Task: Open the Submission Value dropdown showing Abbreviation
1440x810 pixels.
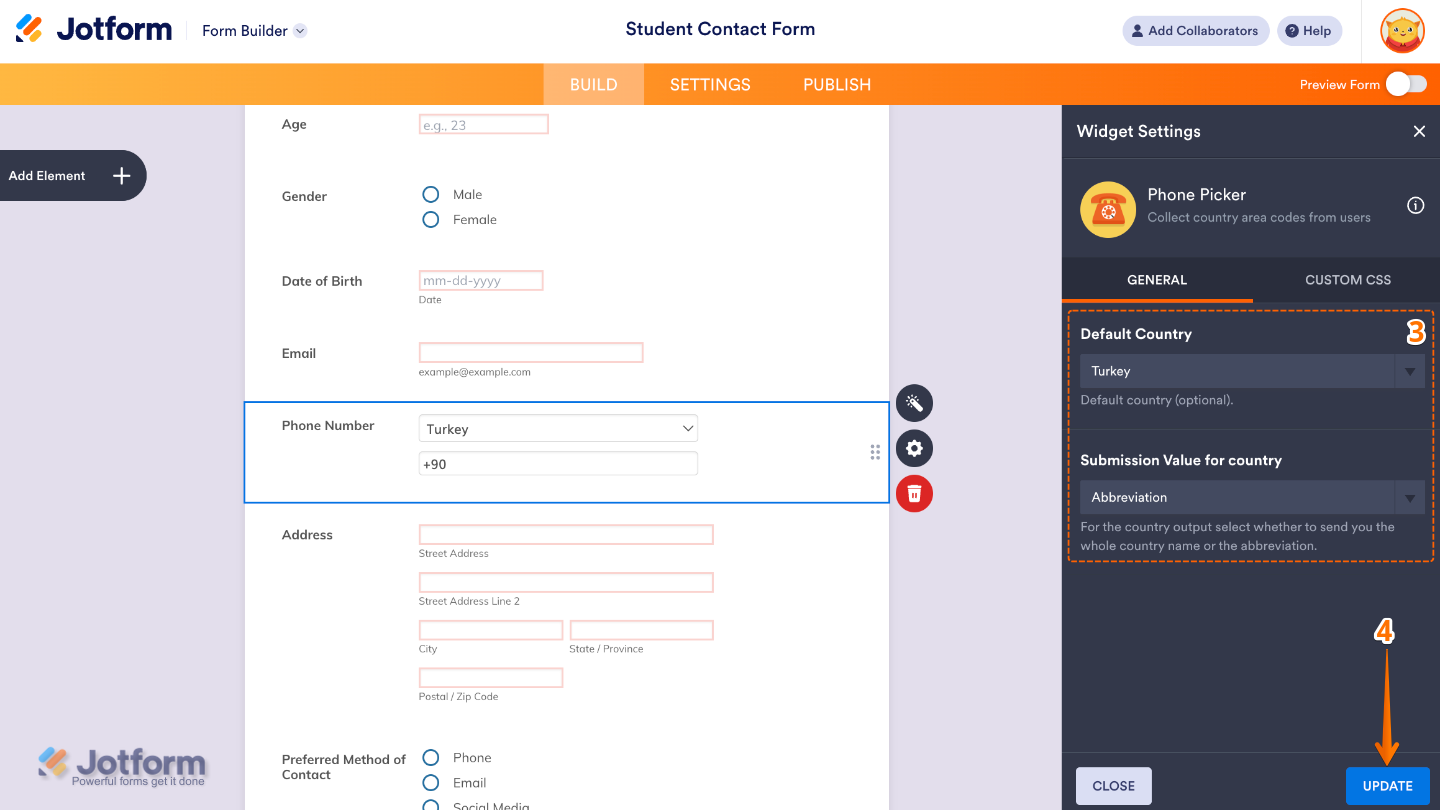Action: click(x=1251, y=497)
